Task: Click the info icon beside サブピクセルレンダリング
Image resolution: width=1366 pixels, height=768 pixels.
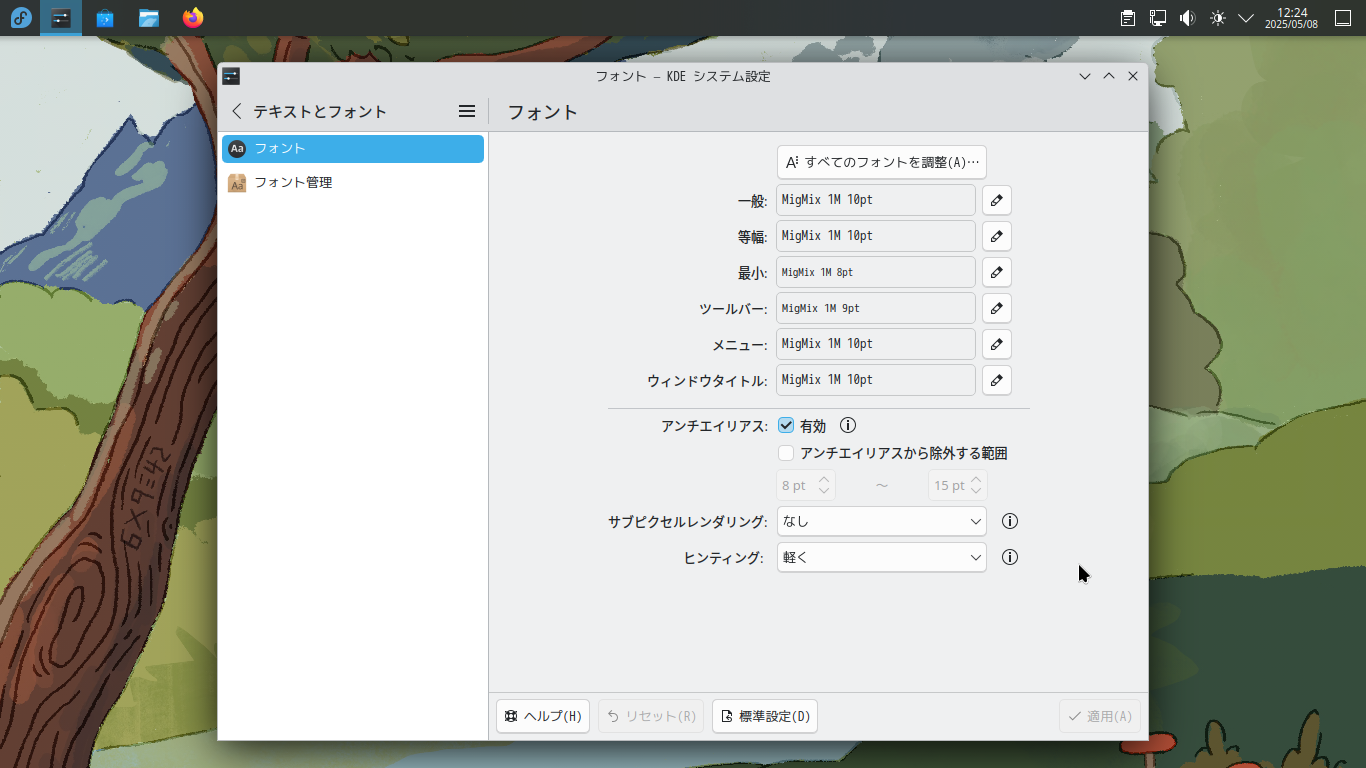Action: pos(1010,521)
